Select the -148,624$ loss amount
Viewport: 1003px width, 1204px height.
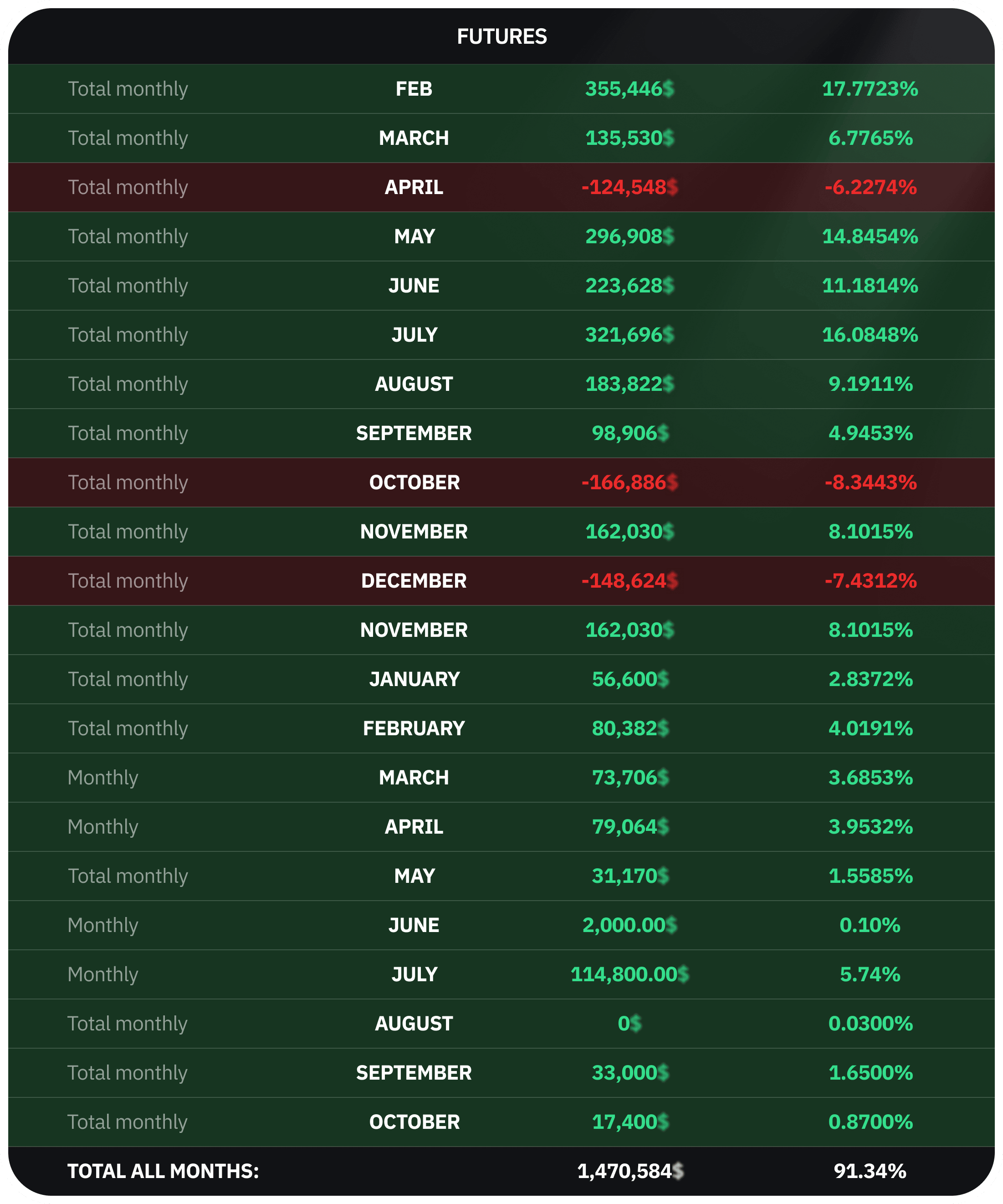point(629,581)
